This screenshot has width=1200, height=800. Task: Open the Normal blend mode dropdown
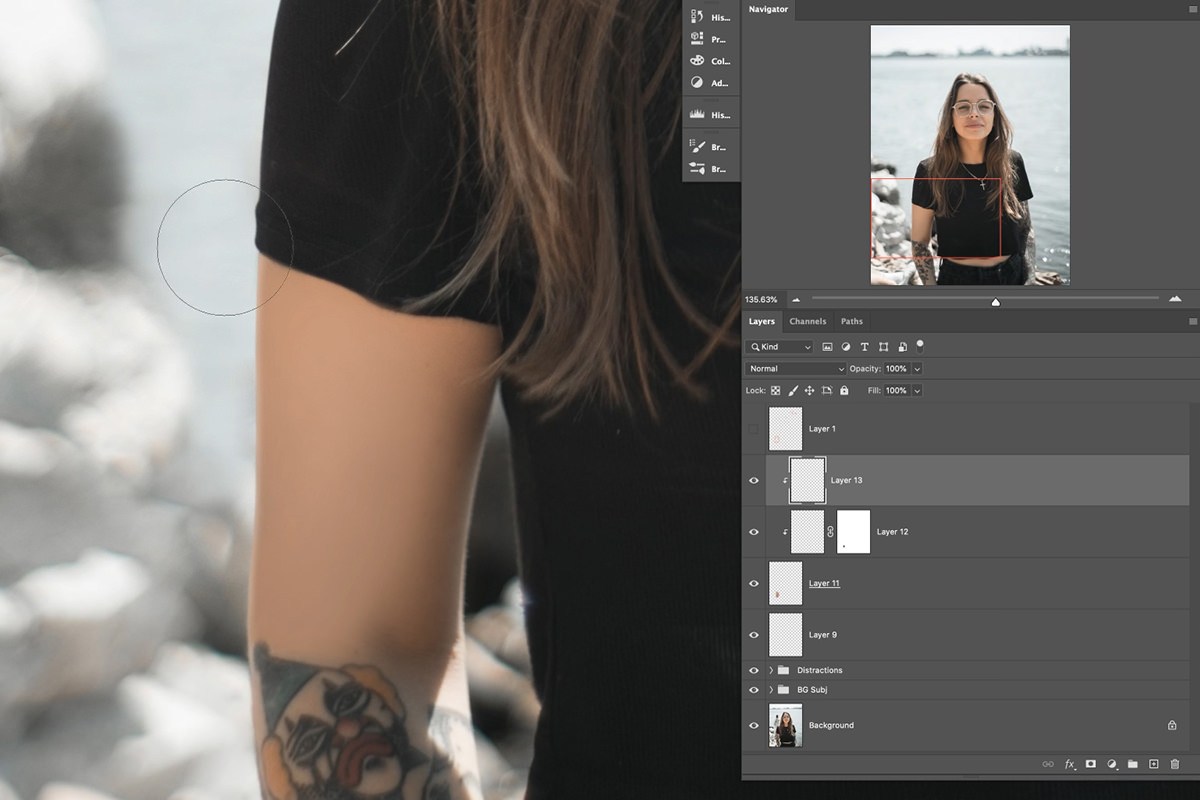tap(795, 369)
